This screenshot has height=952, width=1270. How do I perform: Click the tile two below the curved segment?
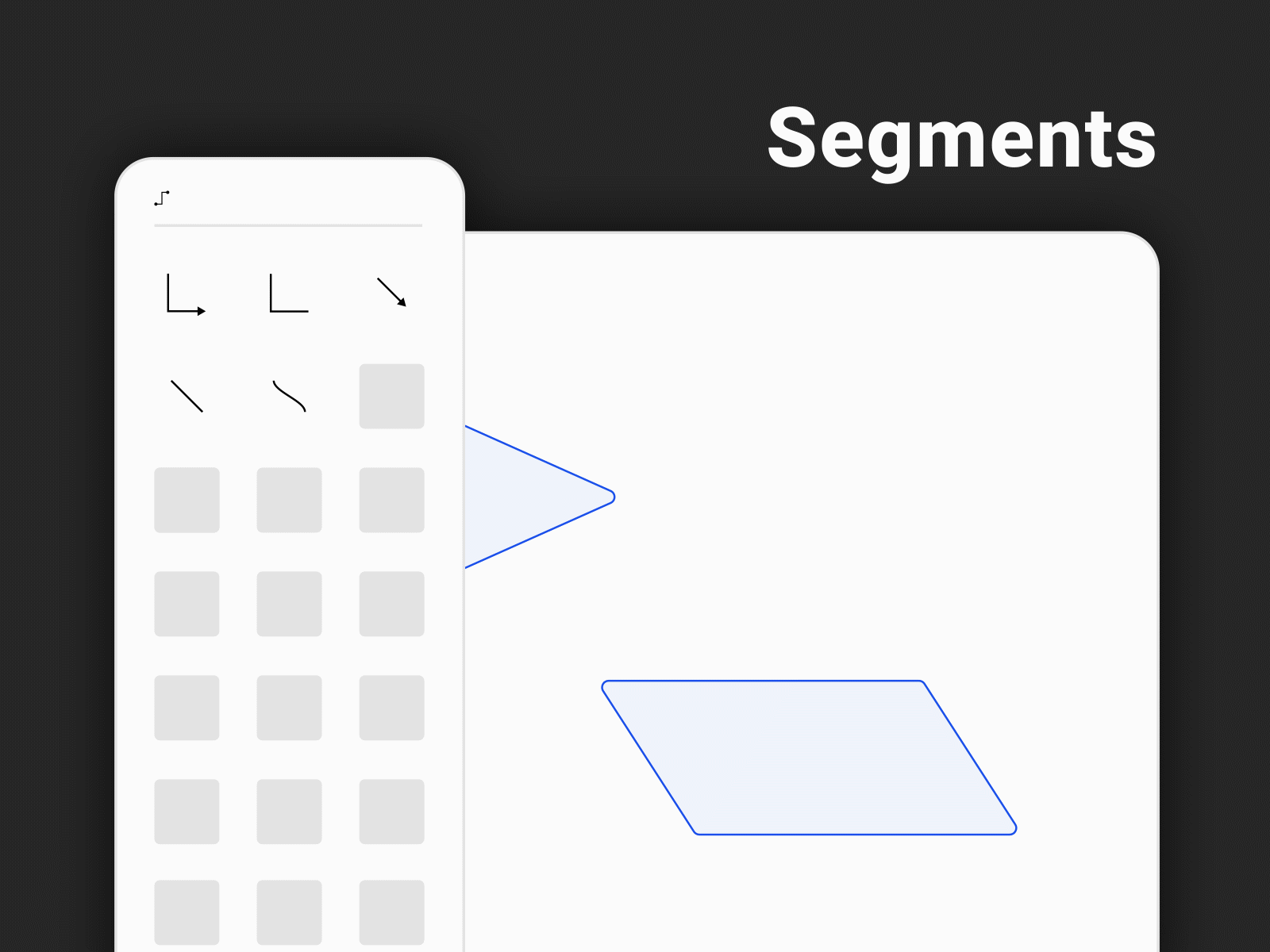289,604
